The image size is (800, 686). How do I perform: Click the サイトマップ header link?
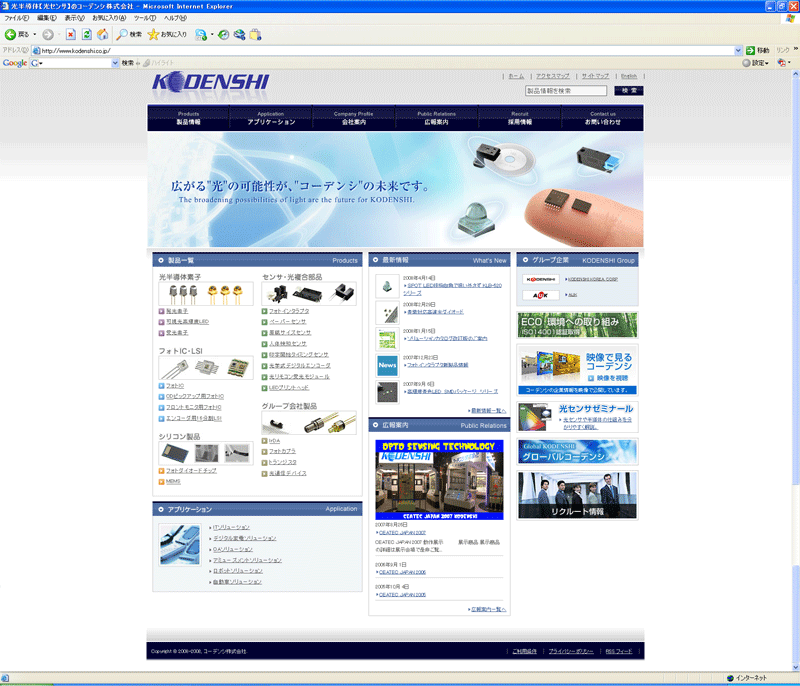(595, 76)
